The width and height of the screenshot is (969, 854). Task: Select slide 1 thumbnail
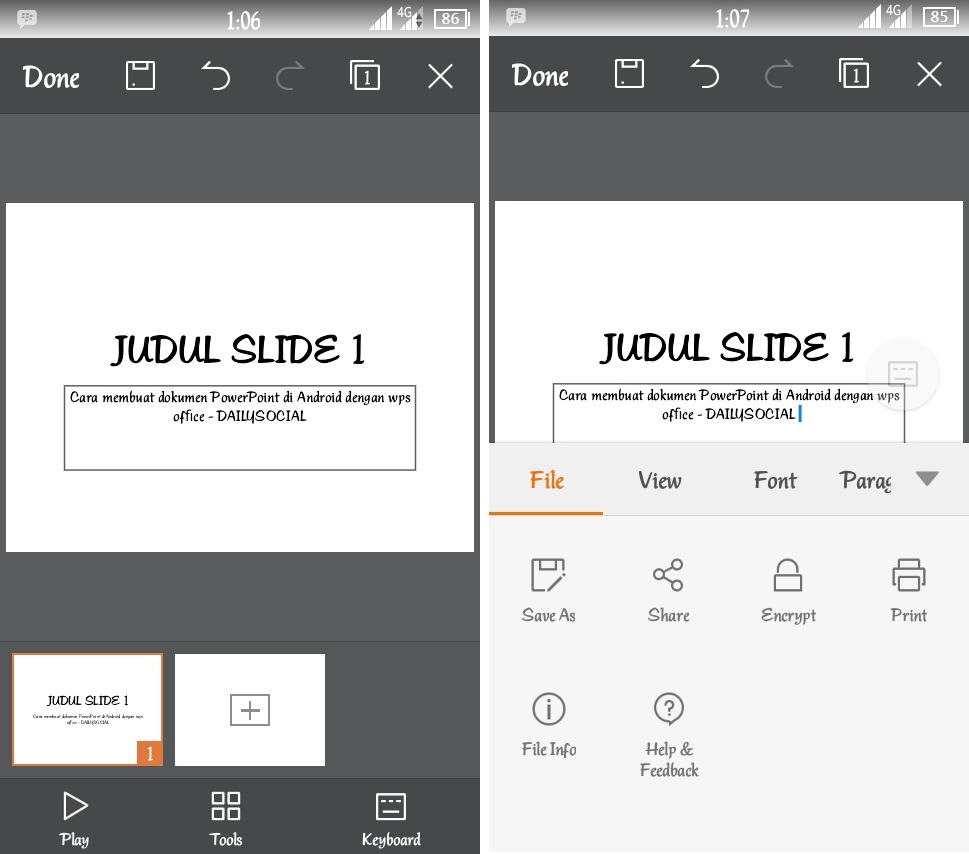coord(88,709)
